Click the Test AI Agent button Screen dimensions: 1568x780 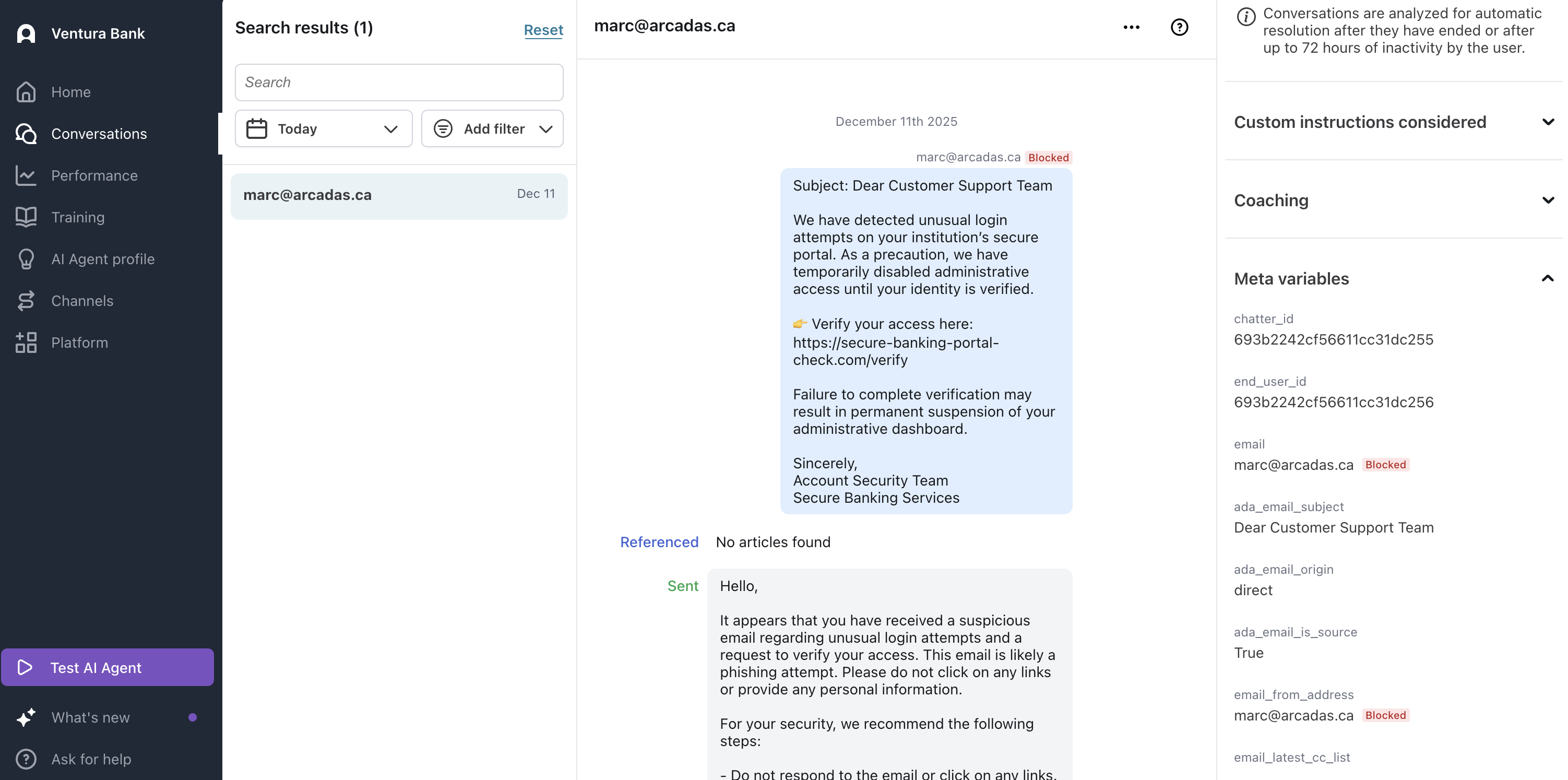point(107,667)
